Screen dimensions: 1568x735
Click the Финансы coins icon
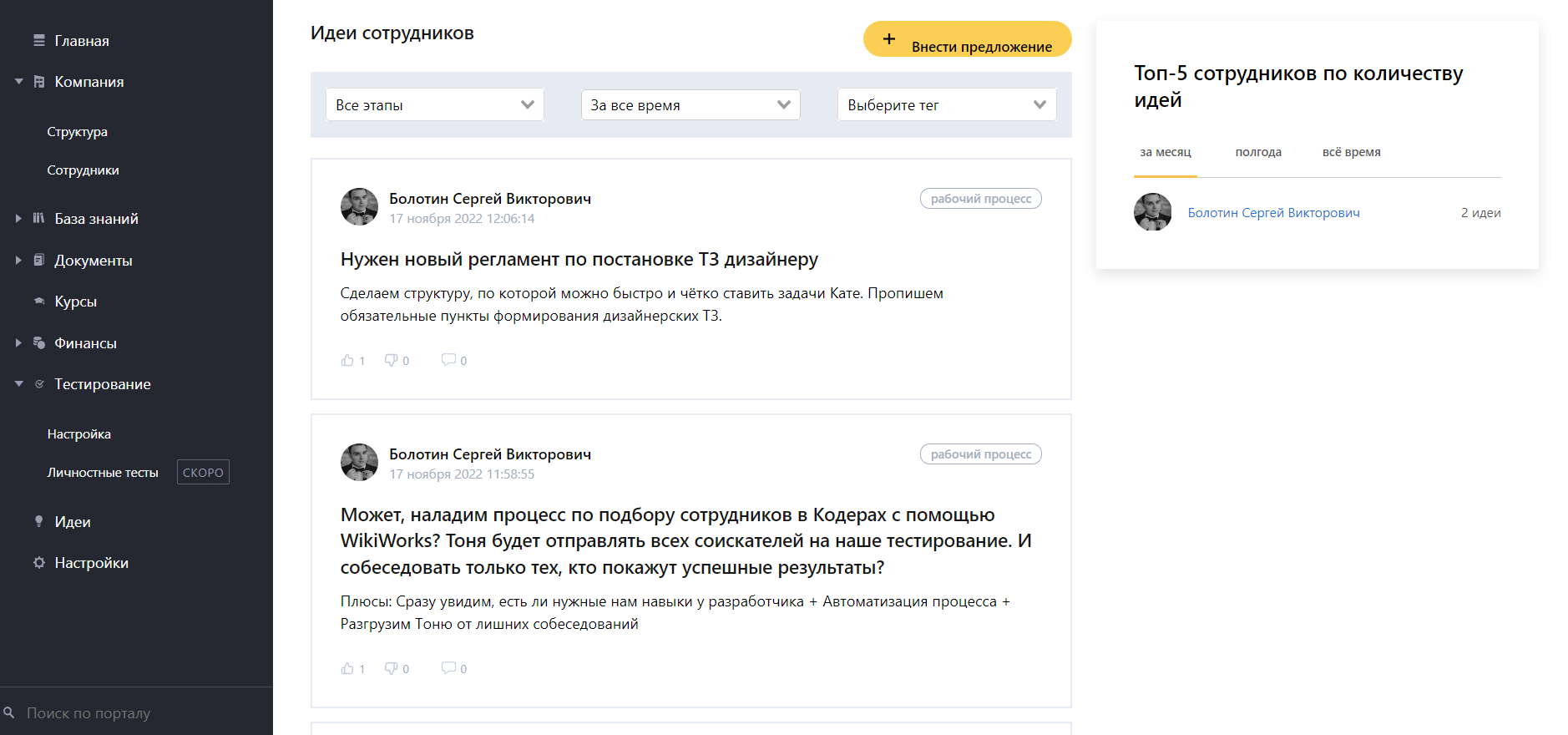point(39,342)
